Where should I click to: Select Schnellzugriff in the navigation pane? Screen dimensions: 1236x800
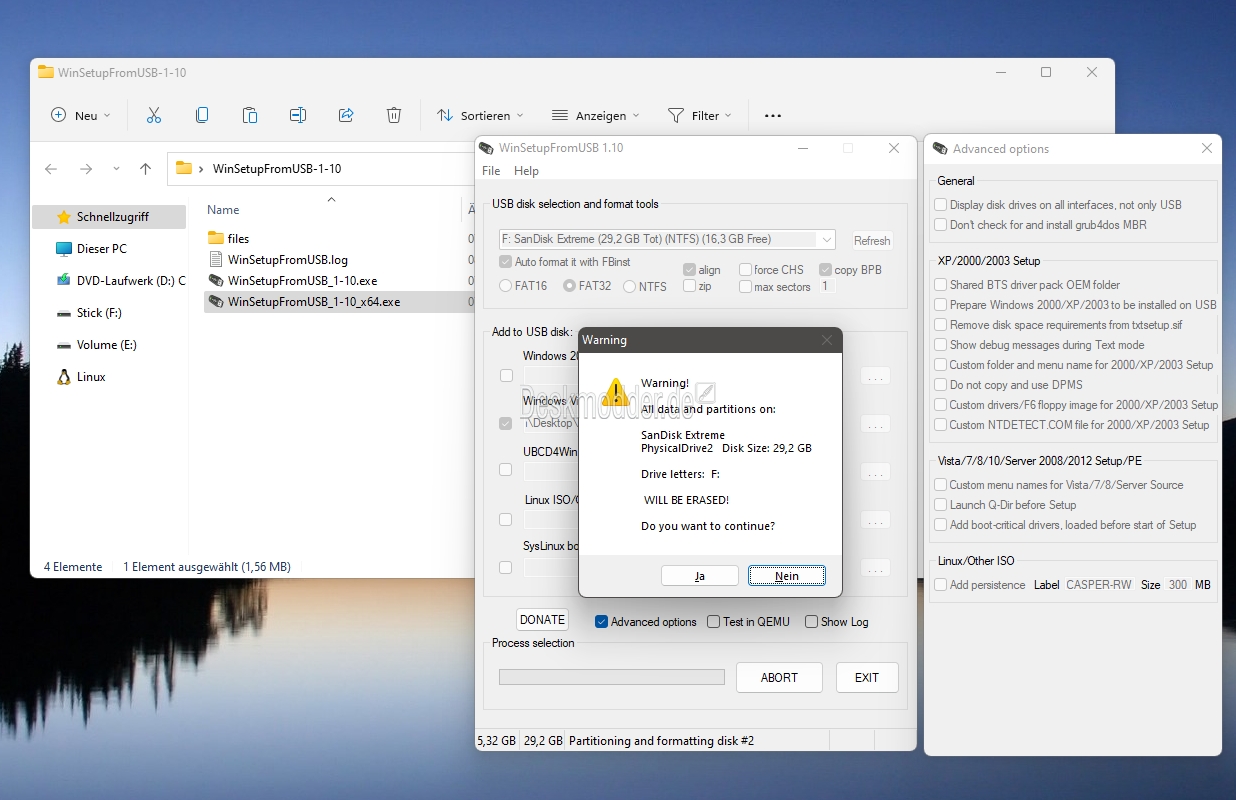[x=110, y=217]
